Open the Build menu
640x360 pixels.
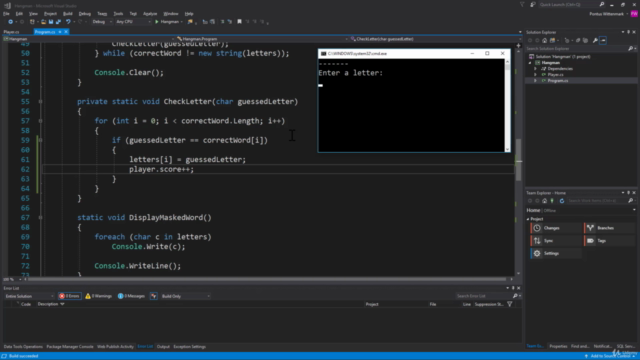68,13
